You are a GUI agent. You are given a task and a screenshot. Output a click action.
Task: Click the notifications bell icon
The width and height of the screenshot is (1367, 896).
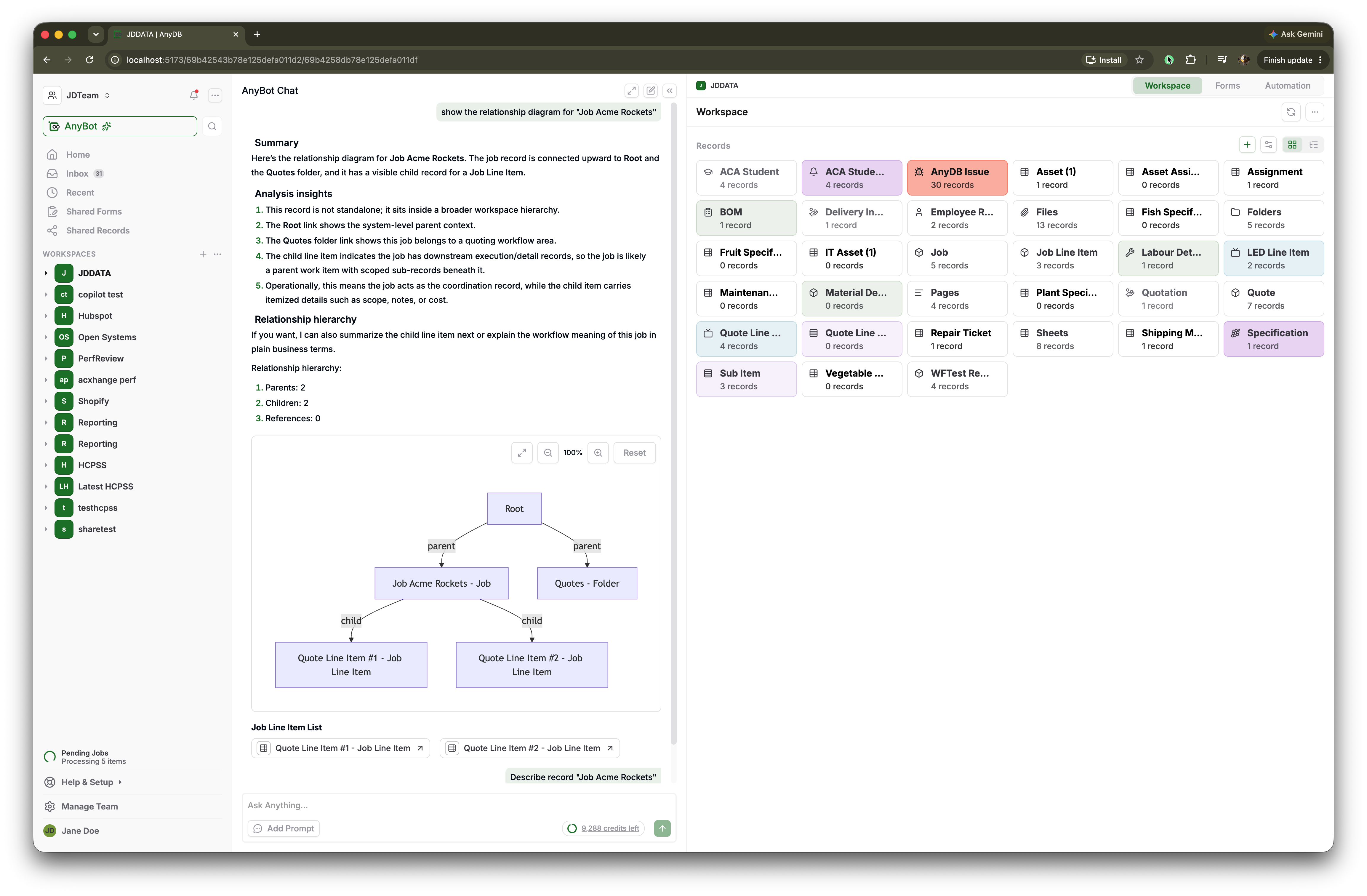click(x=193, y=95)
